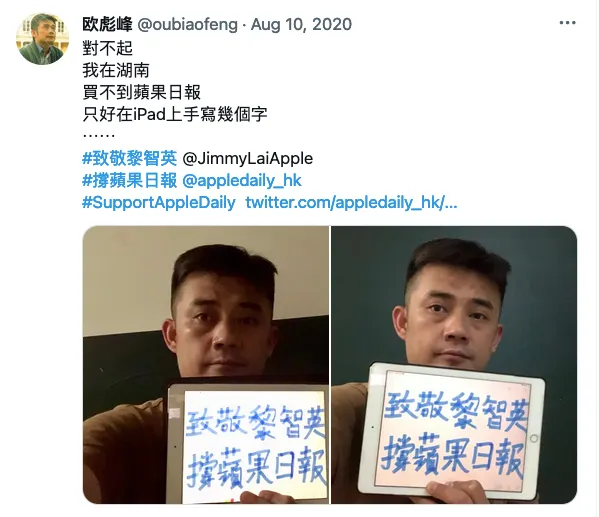Click the white iPad sign in right photo
The width and height of the screenshot is (599, 517).
tap(452, 431)
